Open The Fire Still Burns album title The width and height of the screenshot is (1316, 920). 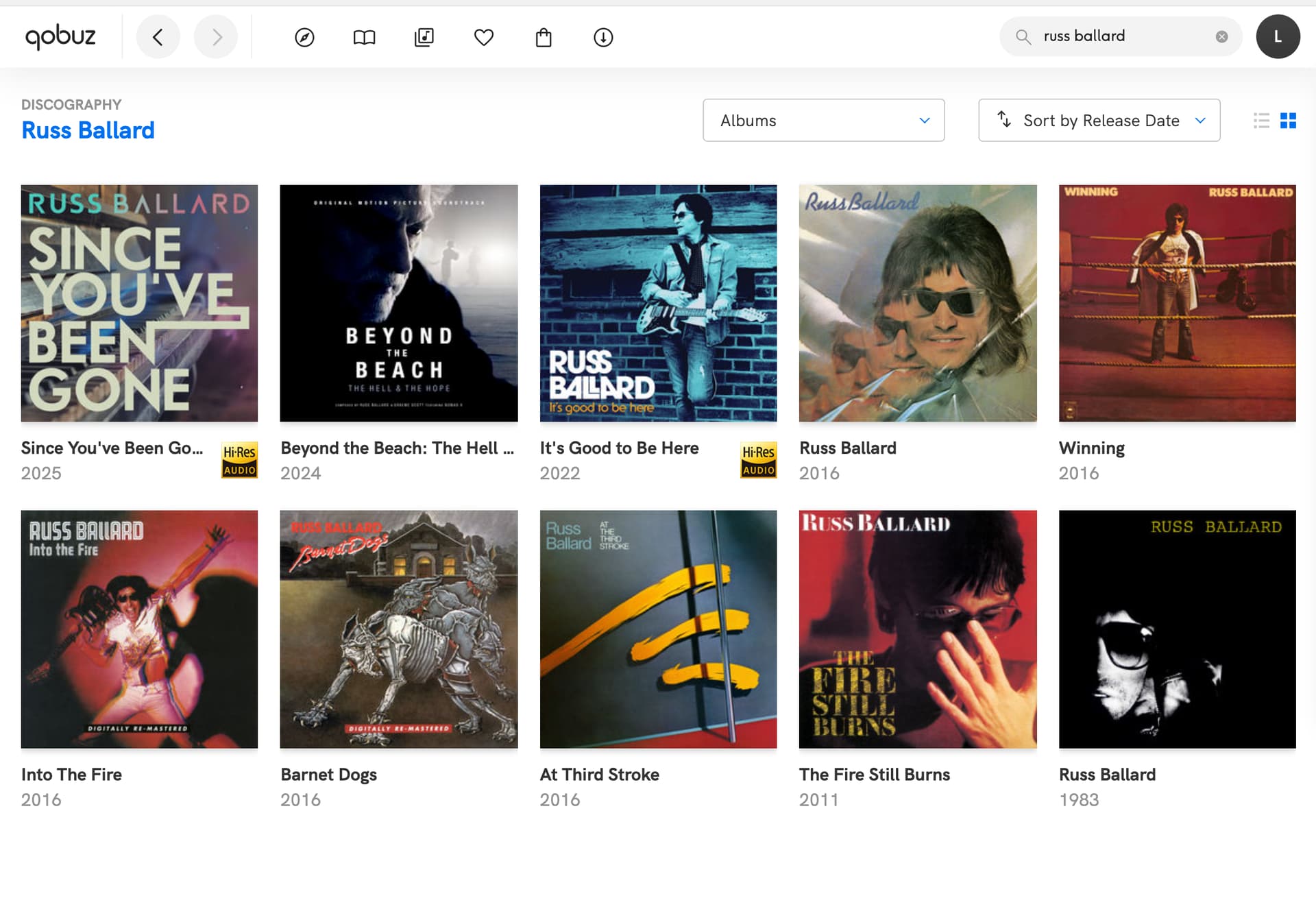point(875,774)
